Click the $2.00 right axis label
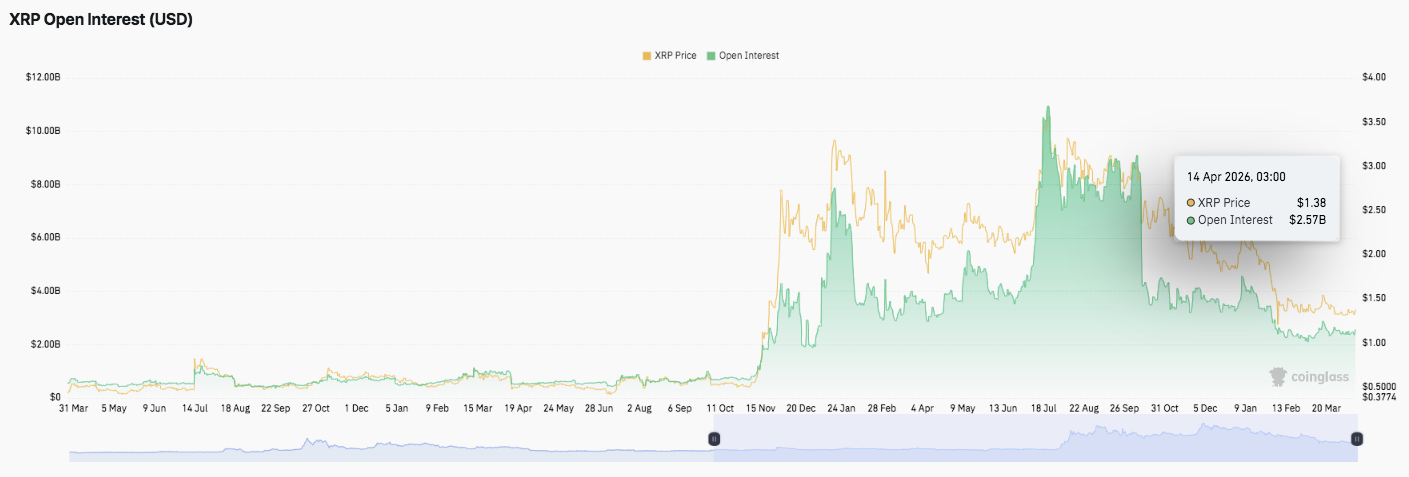 coord(1375,254)
